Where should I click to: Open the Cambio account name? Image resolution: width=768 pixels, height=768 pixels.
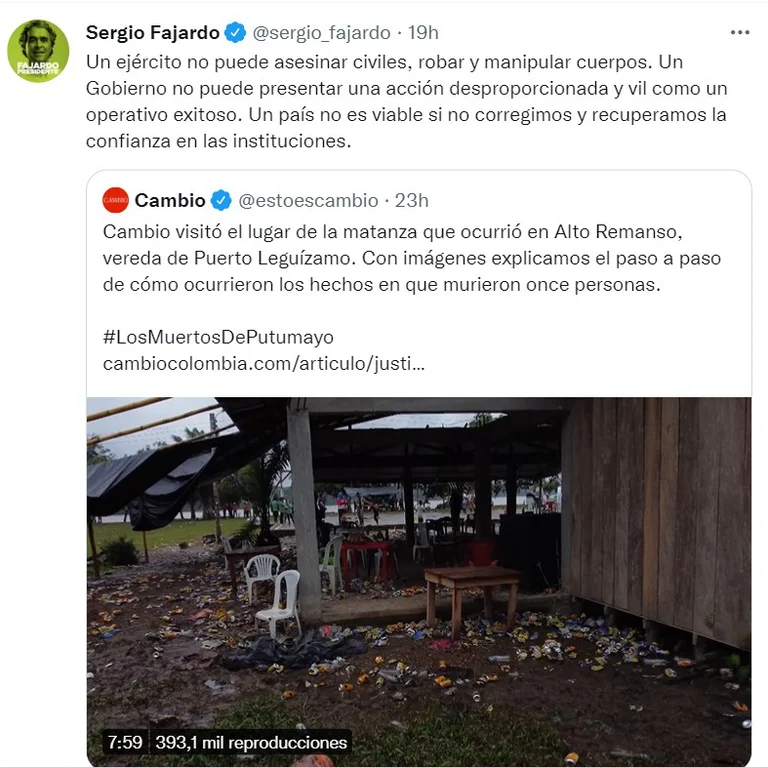(x=169, y=200)
